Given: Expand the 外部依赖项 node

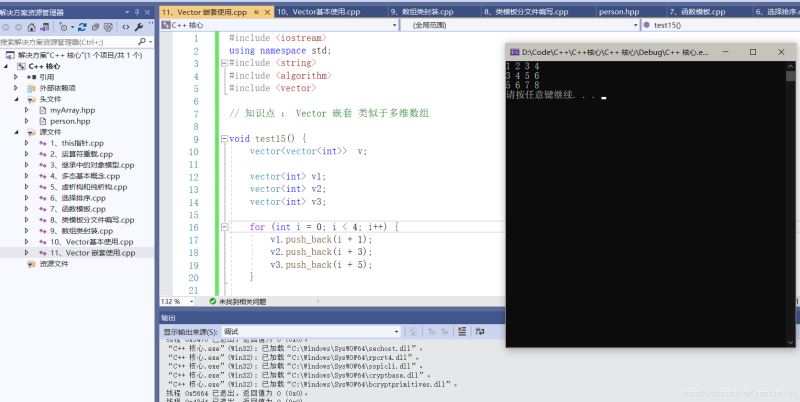Looking at the screenshot, I should [16, 88].
